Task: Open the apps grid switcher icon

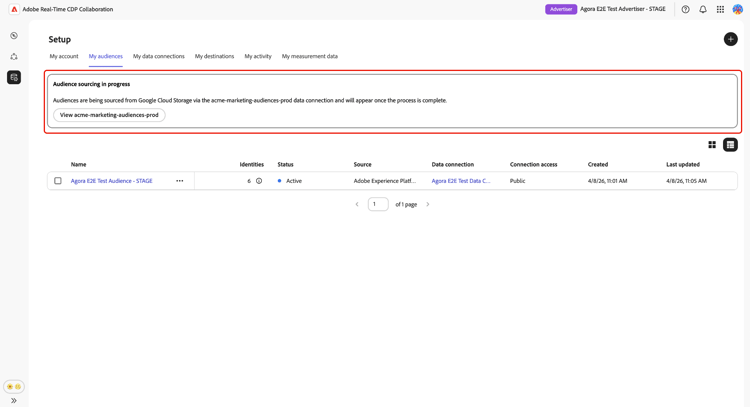Action: 720,9
